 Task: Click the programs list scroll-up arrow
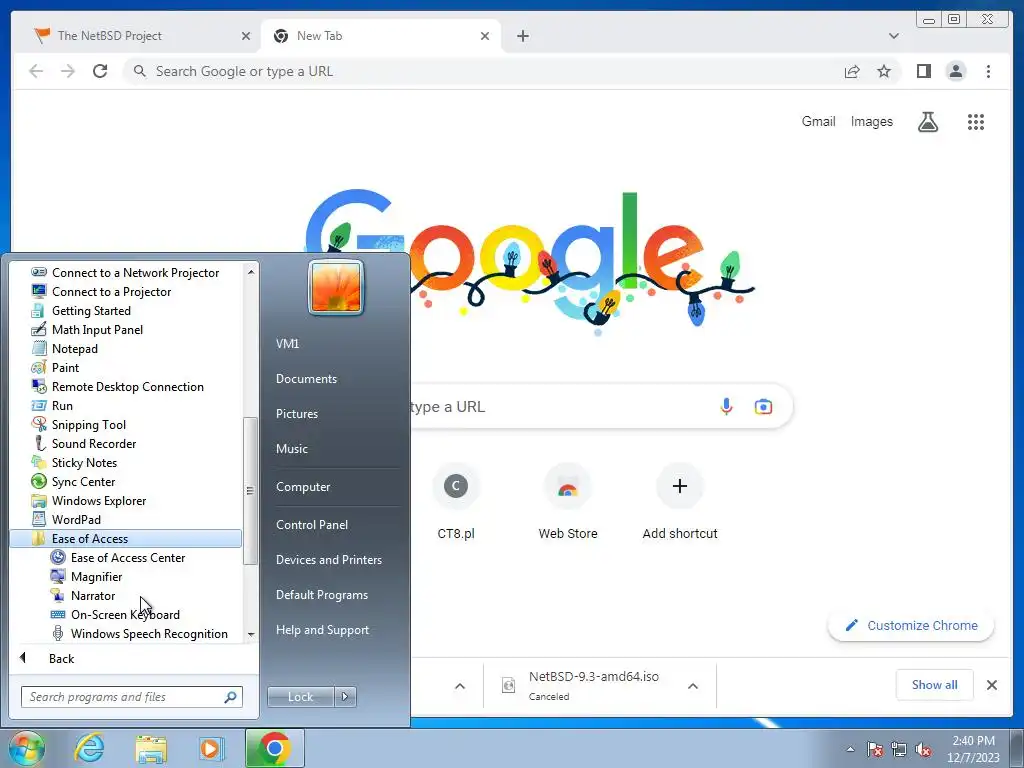(251, 271)
